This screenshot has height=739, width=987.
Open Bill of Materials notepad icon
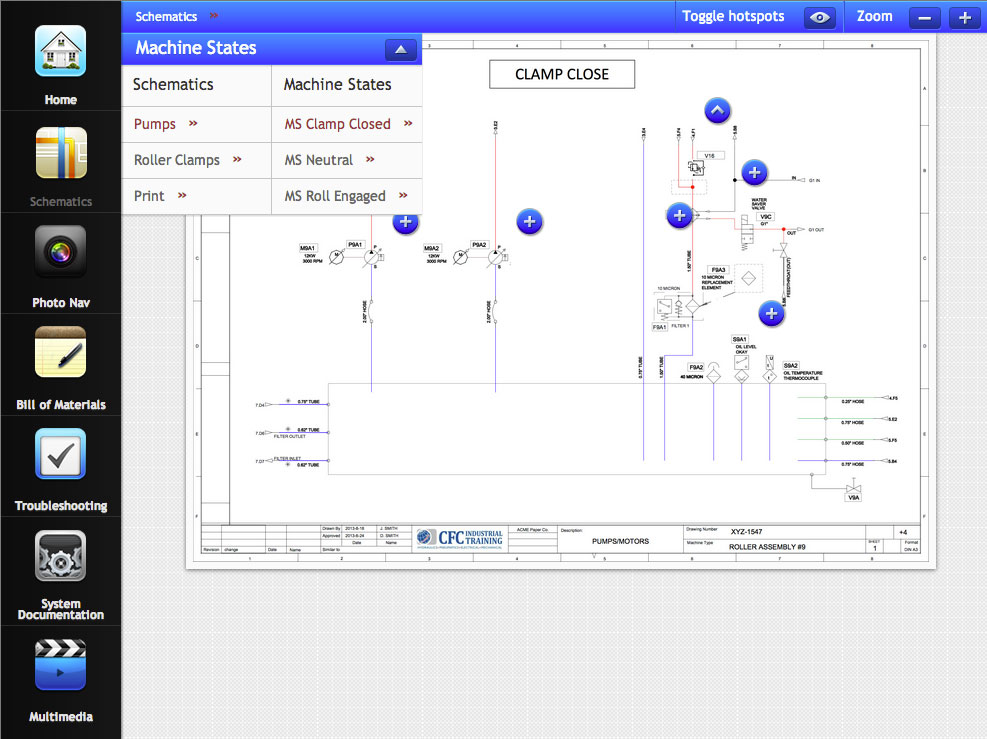coord(60,352)
